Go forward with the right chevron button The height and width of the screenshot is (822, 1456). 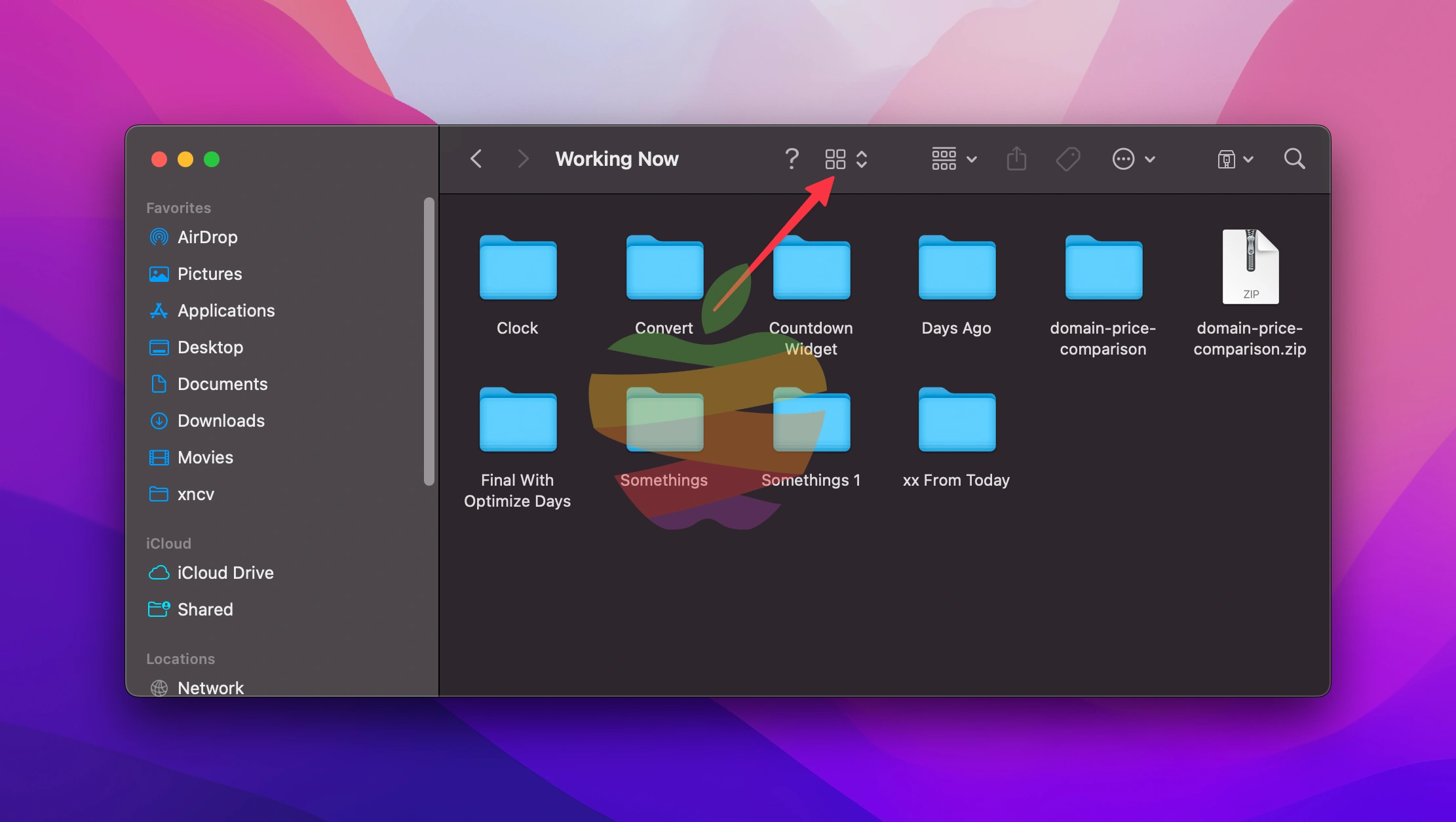coord(522,159)
